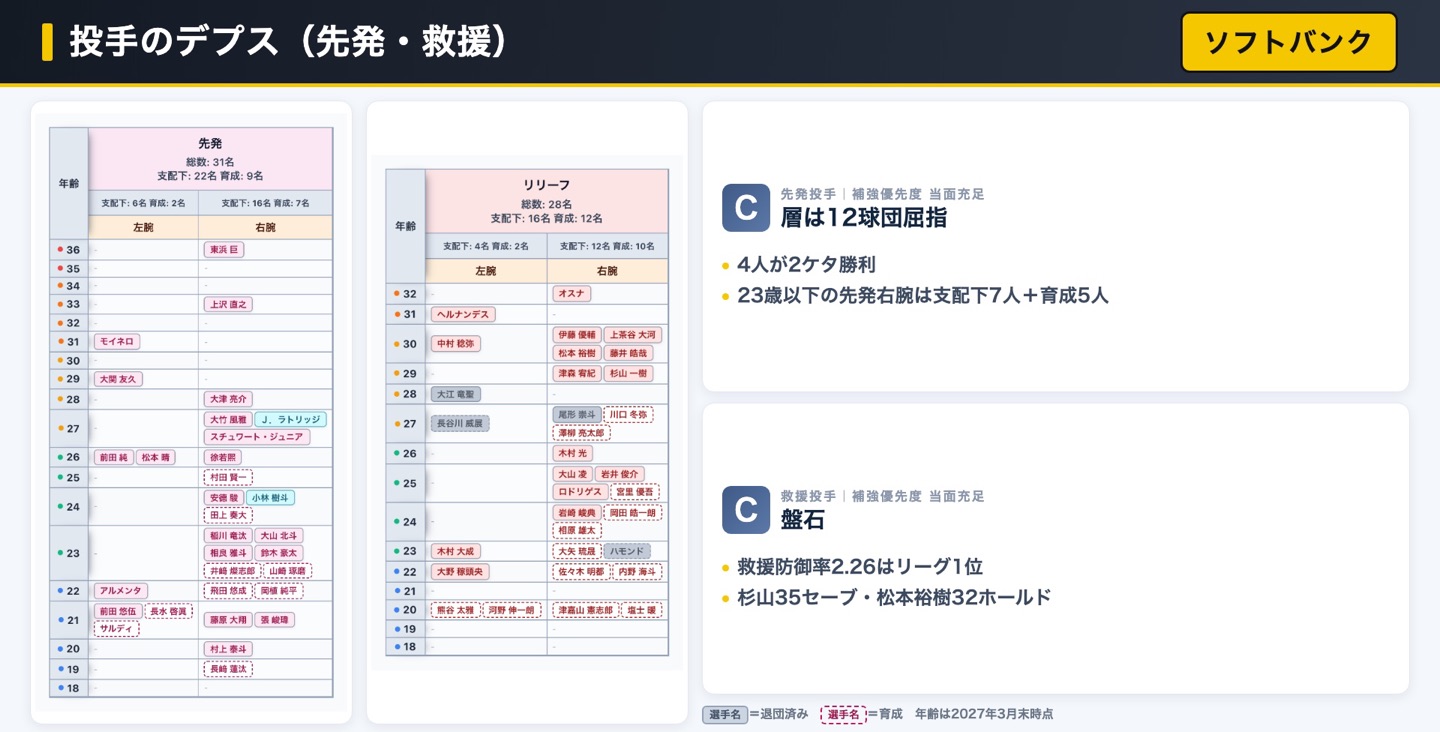Select the 木村 大成 reliever chip
This screenshot has height=732, width=1440.
pyautogui.click(x=456, y=551)
